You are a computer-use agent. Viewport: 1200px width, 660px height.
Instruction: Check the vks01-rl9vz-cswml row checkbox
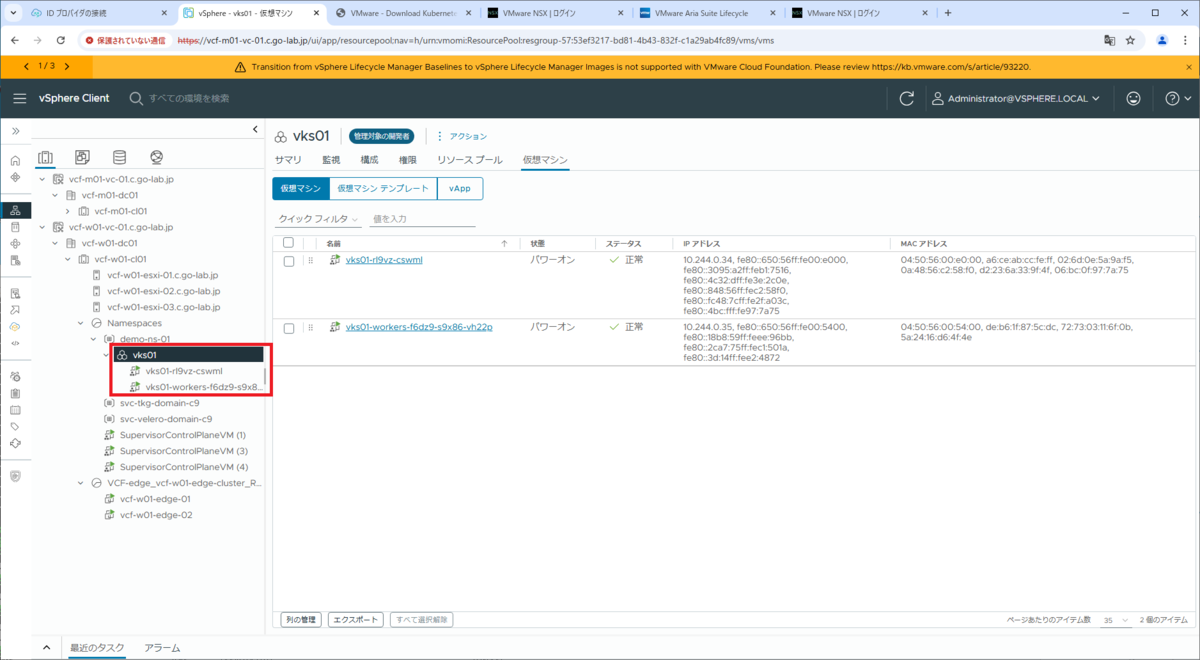289,261
